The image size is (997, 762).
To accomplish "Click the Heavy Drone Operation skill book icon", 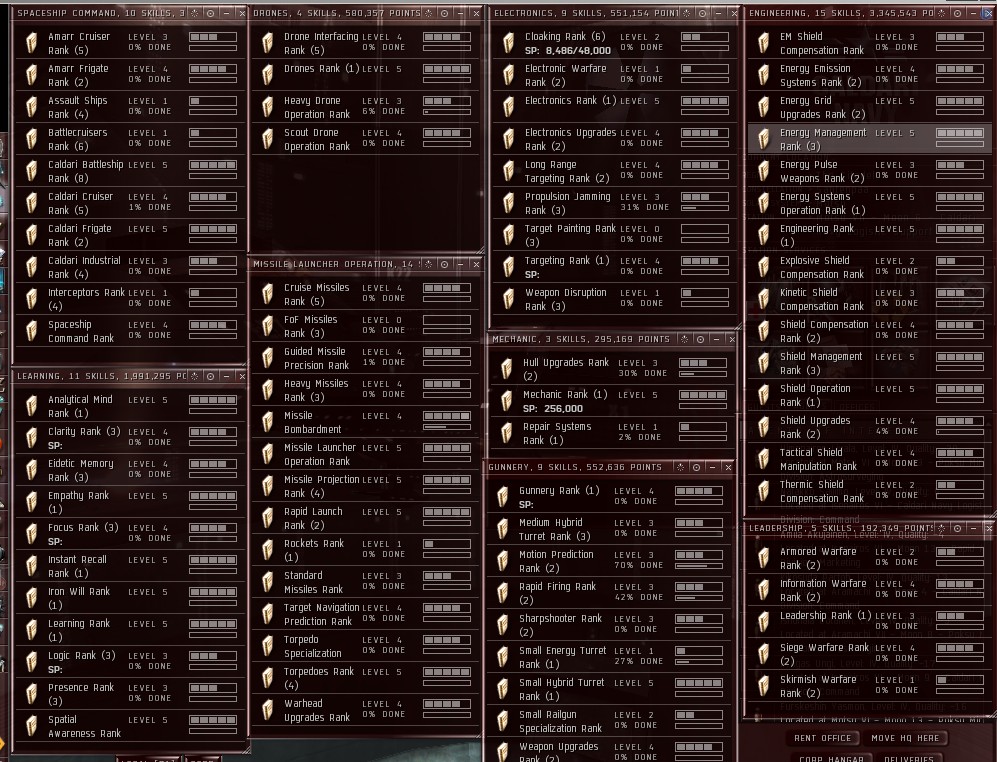I will coord(267,107).
